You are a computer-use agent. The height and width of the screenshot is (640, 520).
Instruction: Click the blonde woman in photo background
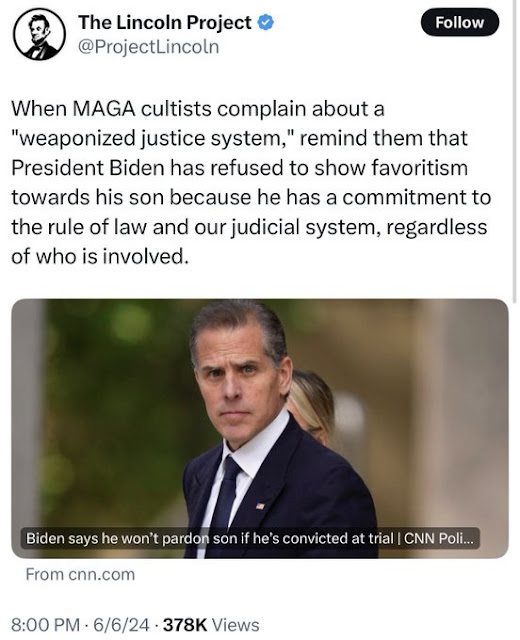tap(310, 406)
